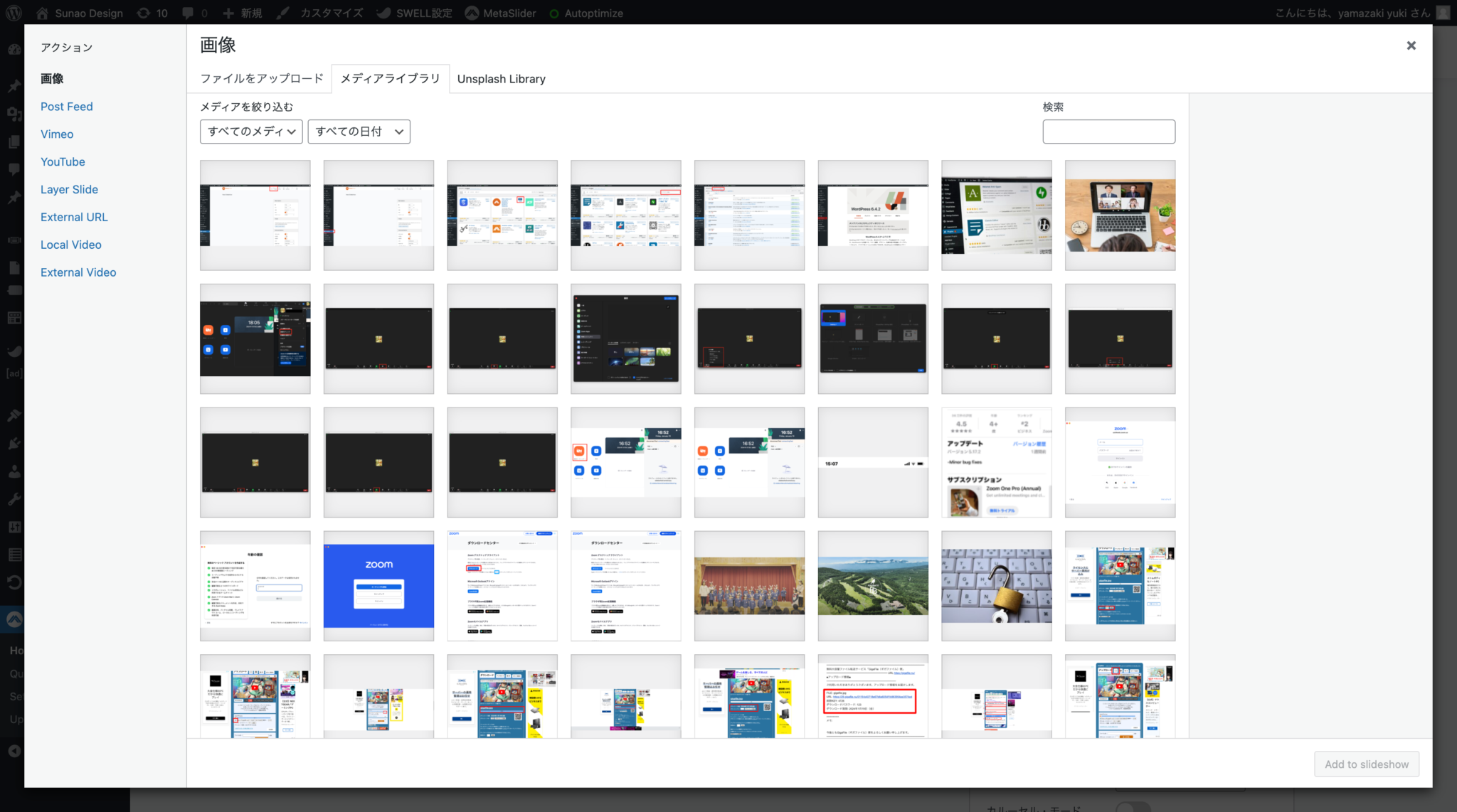Click the MetaSlider icon in admin bar
Viewport: 1457px width, 812px height.
(472, 13)
